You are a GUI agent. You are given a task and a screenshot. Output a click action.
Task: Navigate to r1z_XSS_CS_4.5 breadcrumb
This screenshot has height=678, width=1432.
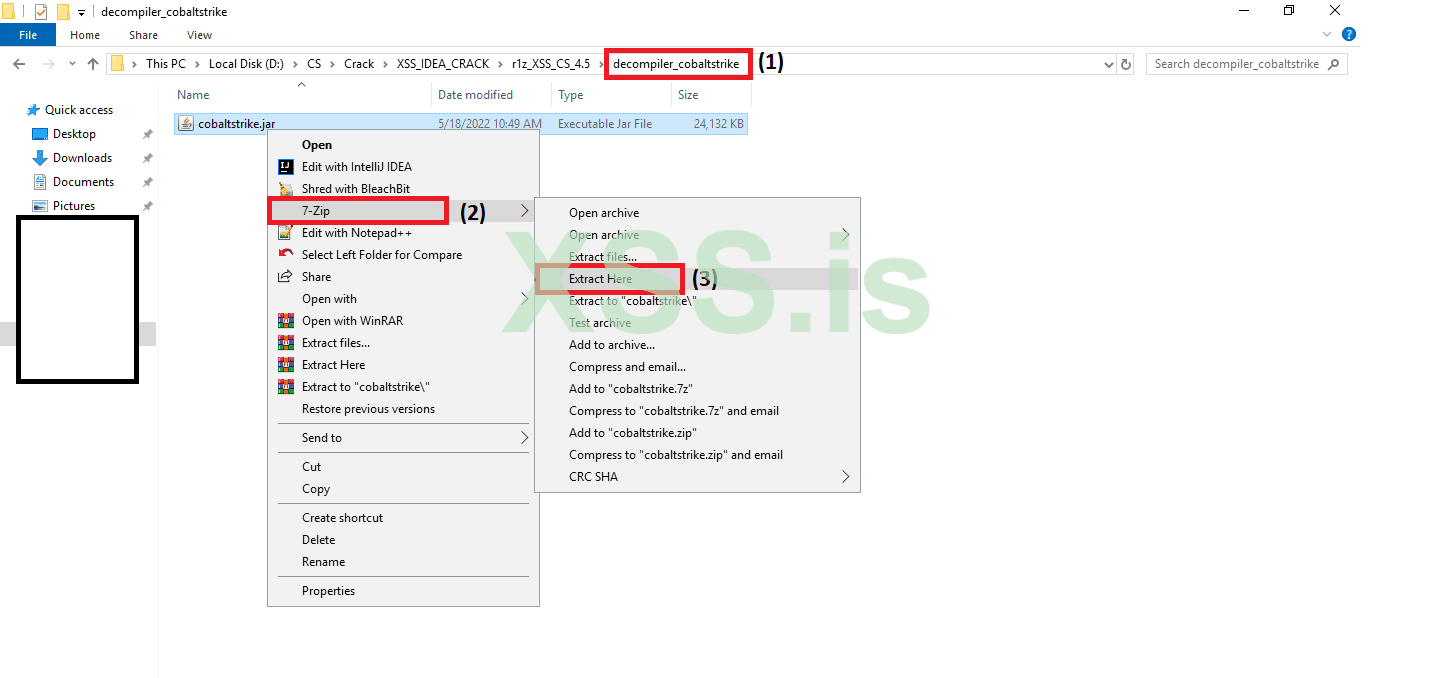551,64
